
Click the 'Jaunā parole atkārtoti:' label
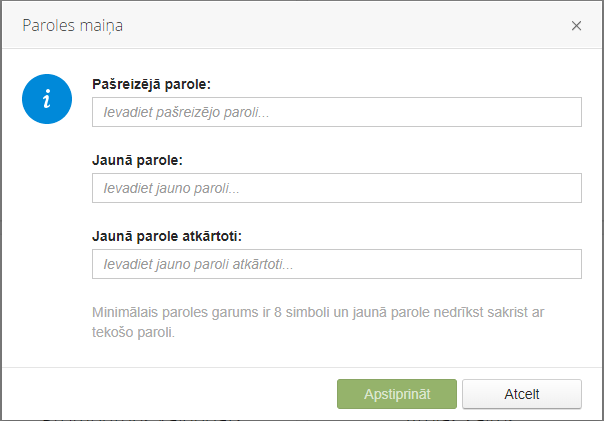[x=167, y=236]
